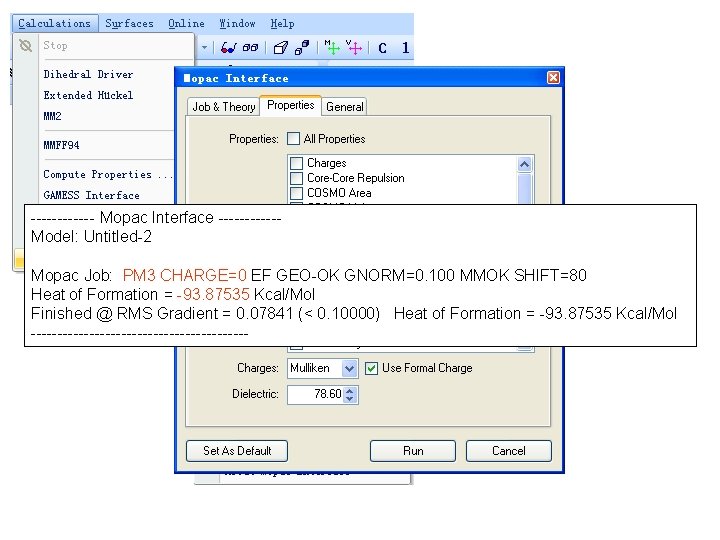Click the perspective box toolbar icon
720x540 pixels.
281,48
